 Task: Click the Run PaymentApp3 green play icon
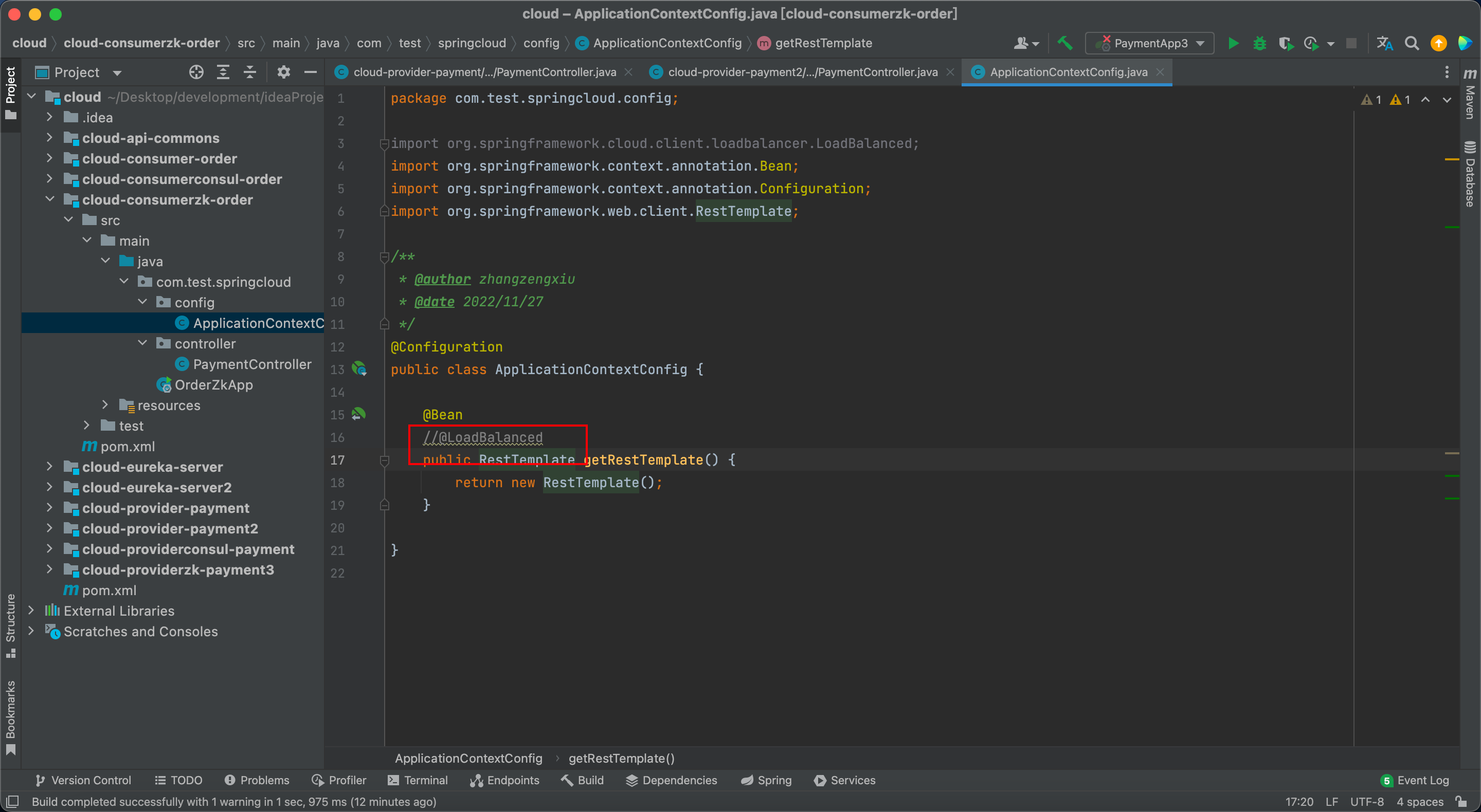[1233, 43]
